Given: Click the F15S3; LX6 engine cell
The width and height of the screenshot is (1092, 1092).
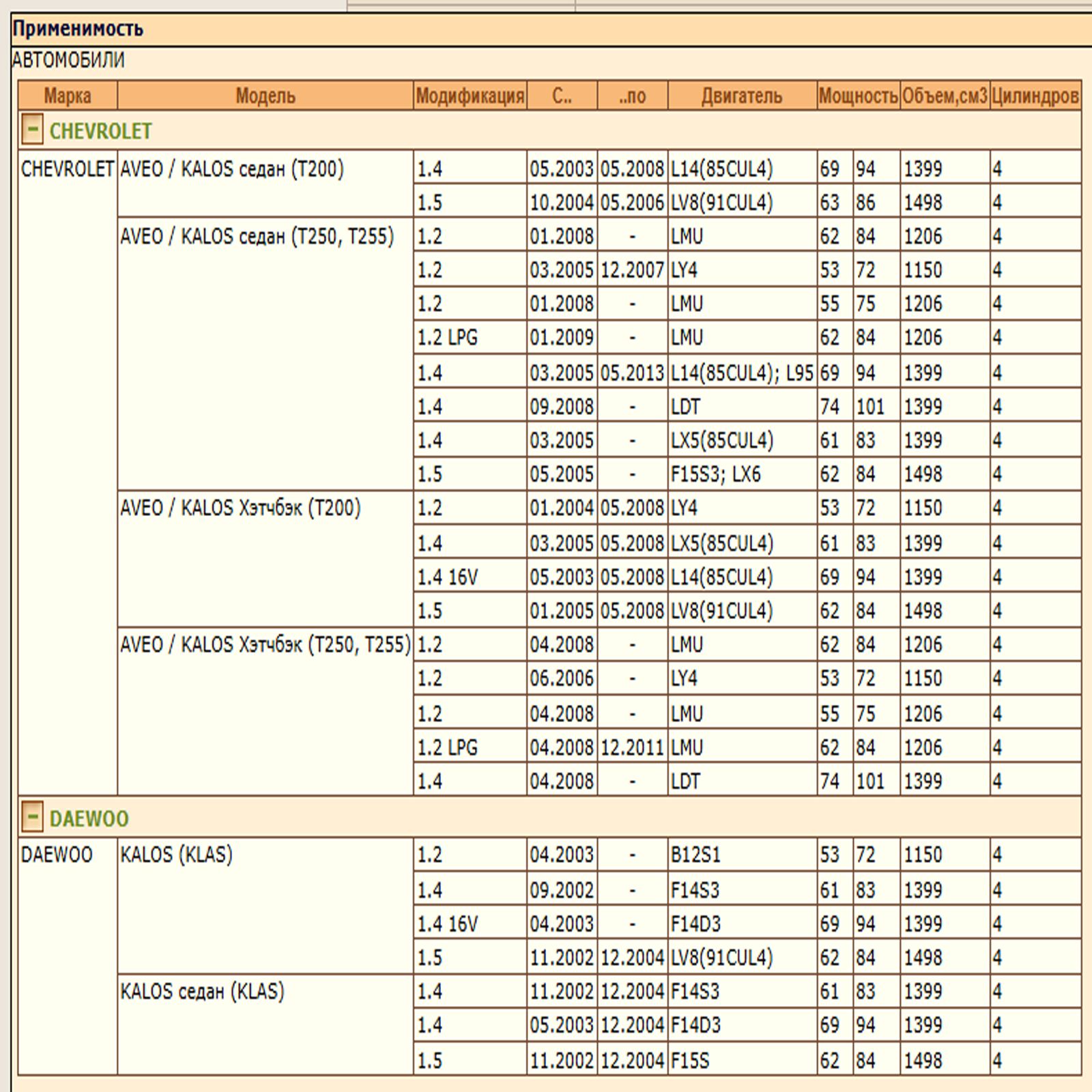Looking at the screenshot, I should click(x=715, y=474).
